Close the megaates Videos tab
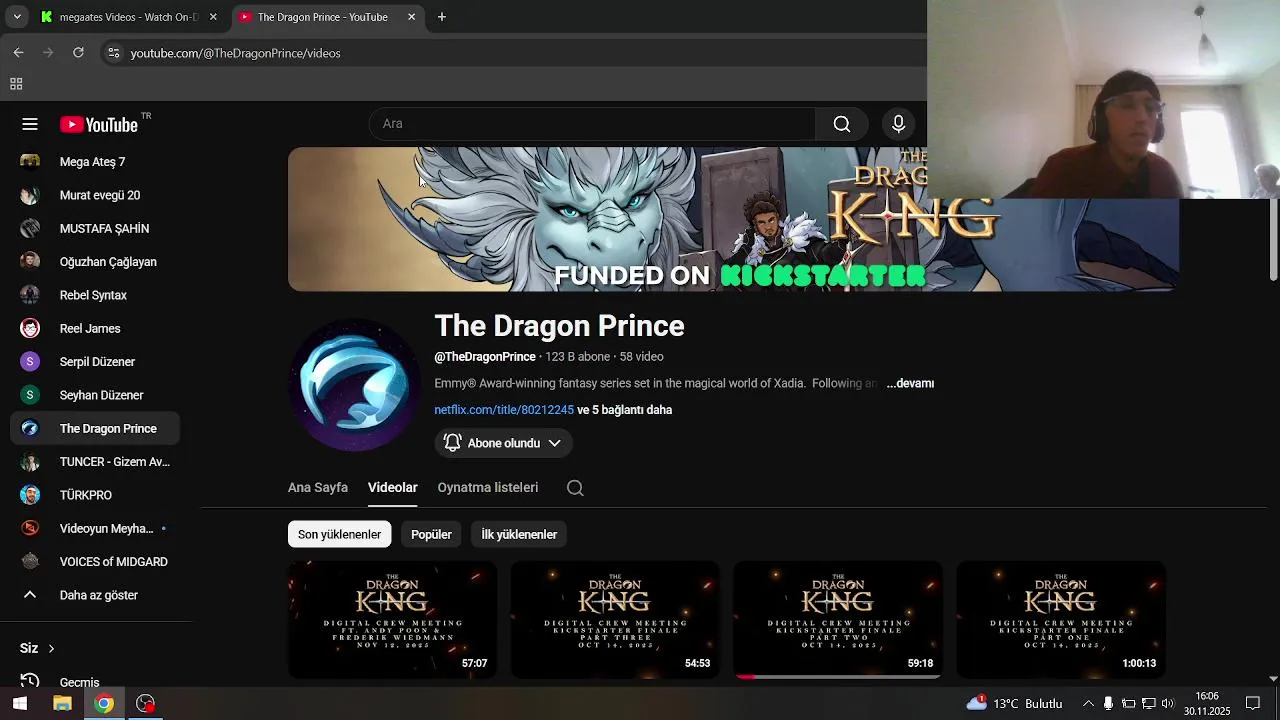Viewport: 1280px width, 720px height. pos(213,17)
